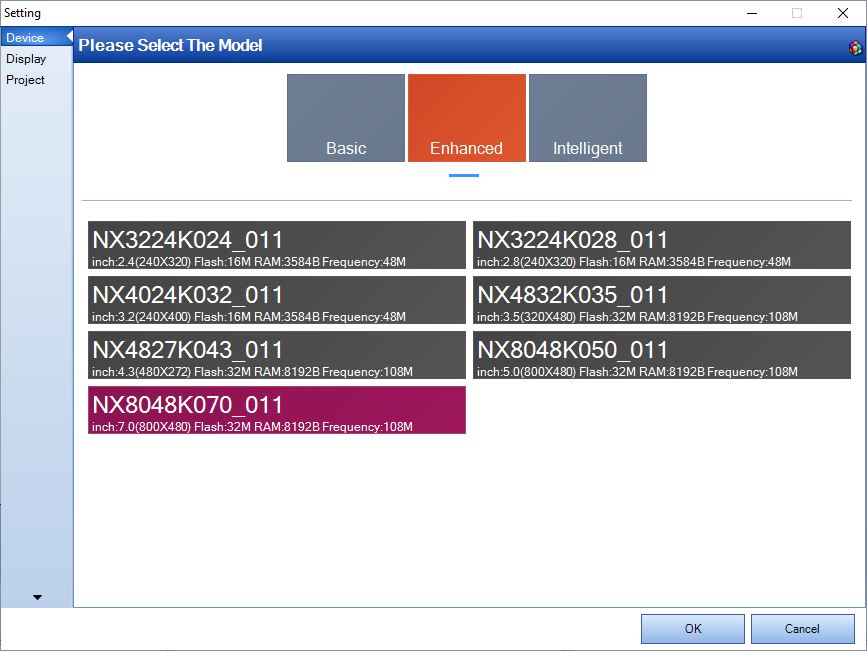Click the colorful cube icon in header
Screen dimensions: 867x651
pos(854,47)
